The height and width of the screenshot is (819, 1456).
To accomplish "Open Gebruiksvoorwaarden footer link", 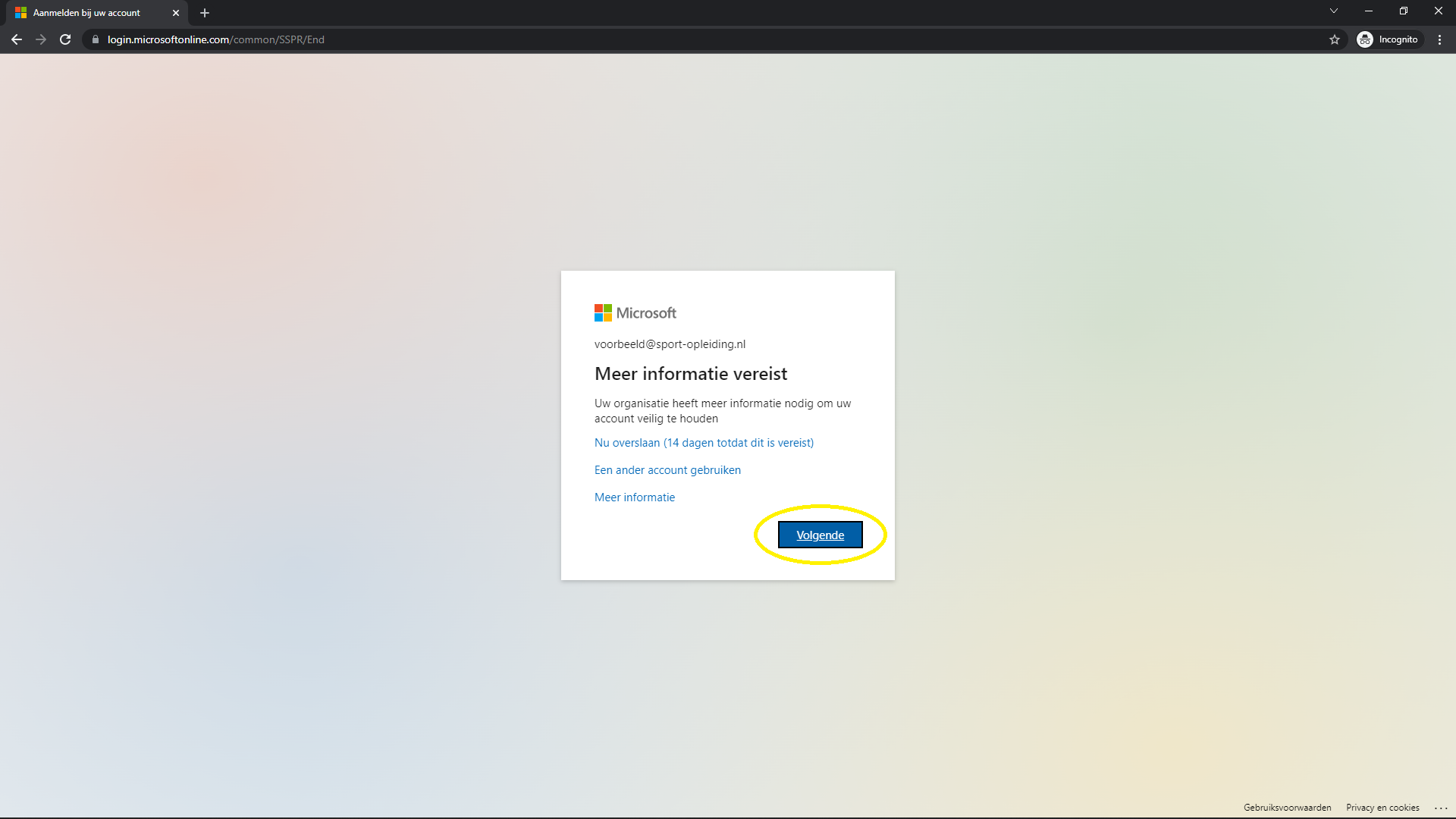I will tap(1287, 808).
